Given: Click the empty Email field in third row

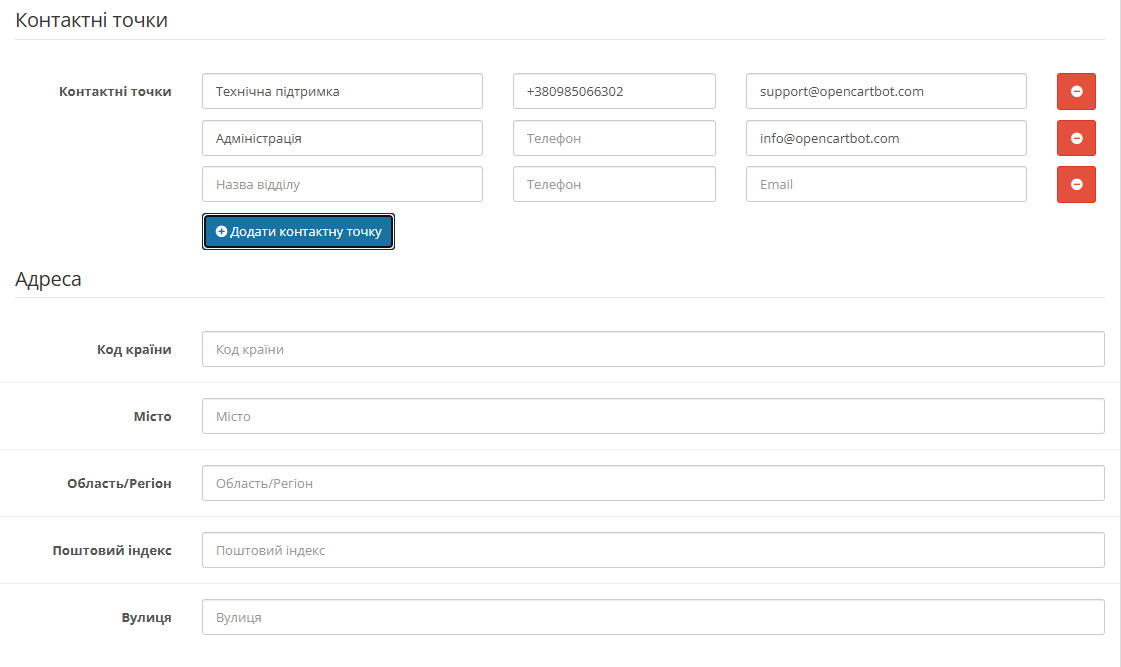Looking at the screenshot, I should (886, 184).
